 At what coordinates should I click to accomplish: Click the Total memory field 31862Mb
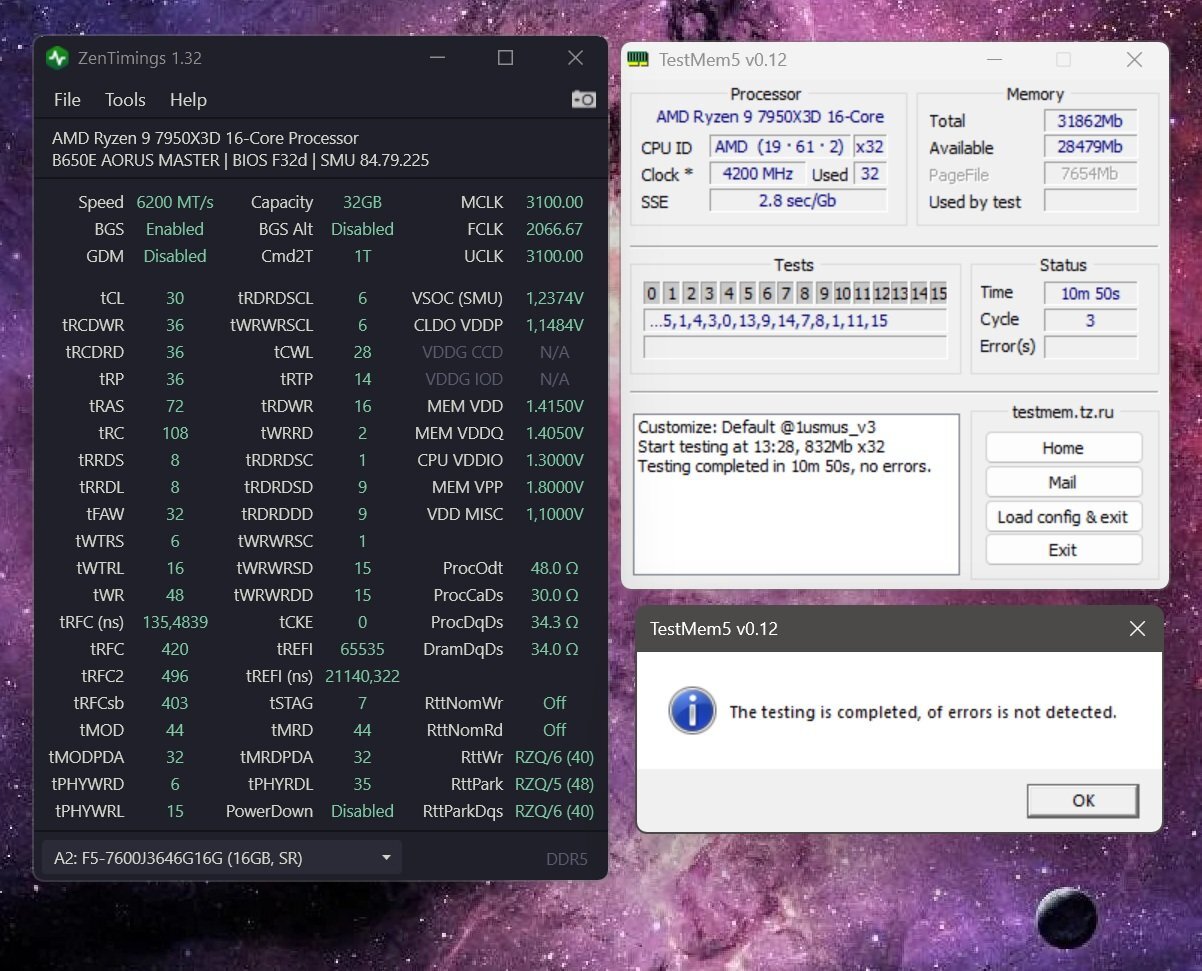1091,121
